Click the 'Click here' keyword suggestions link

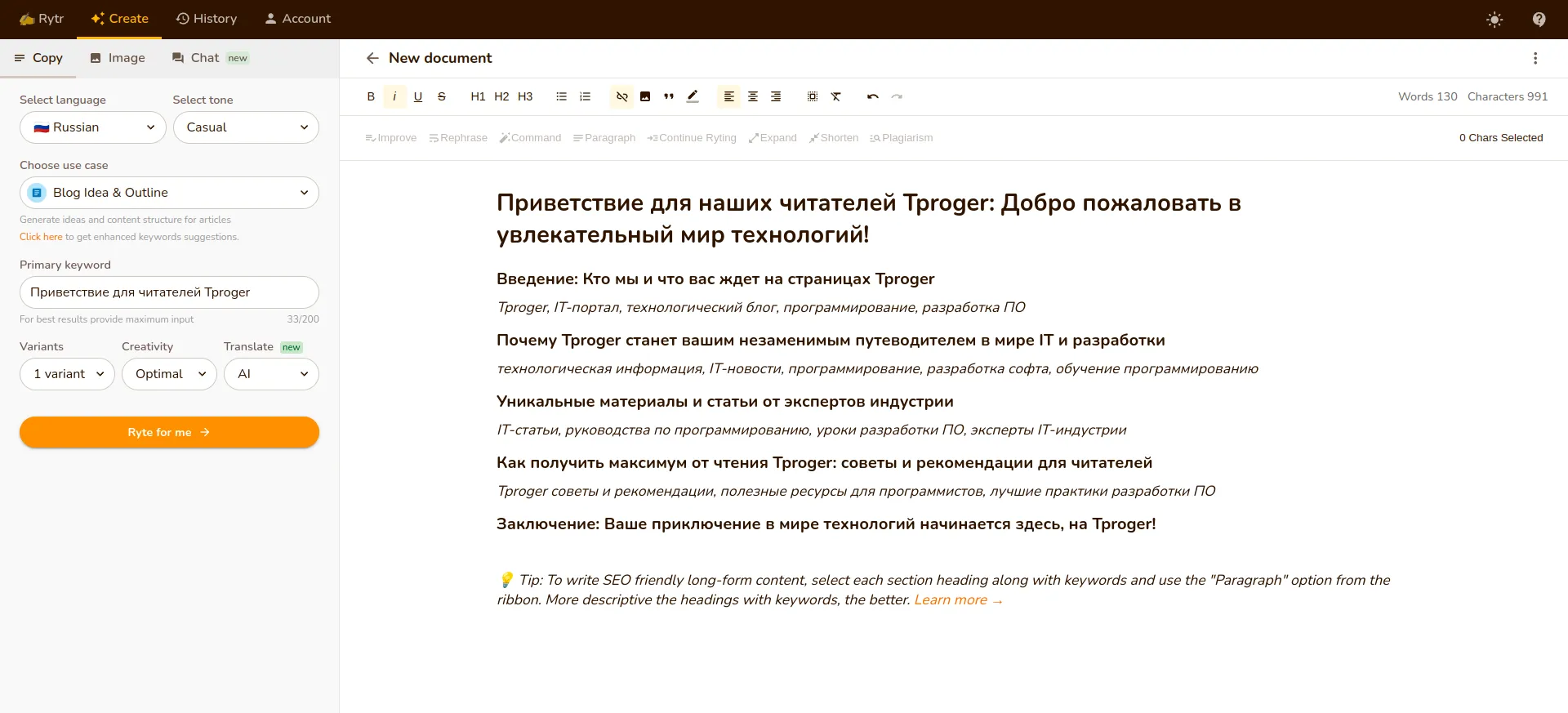41,237
